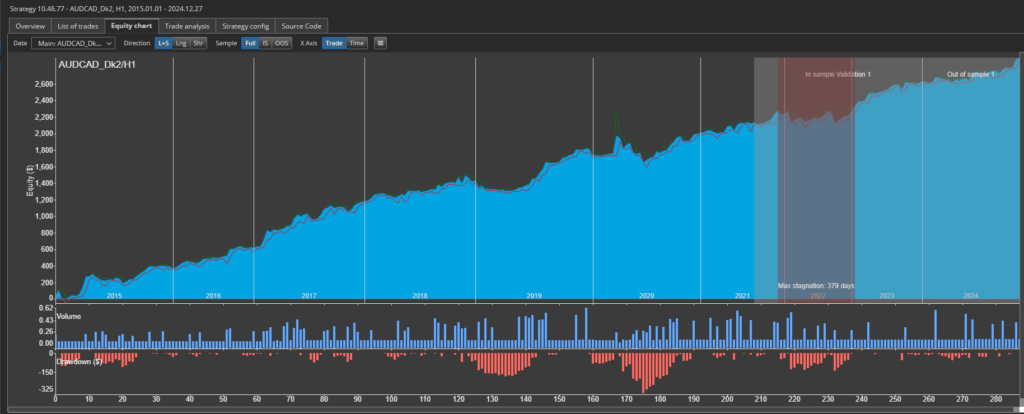Click the 0.62 volume axis value
The width and height of the screenshot is (1024, 414).
point(45,307)
